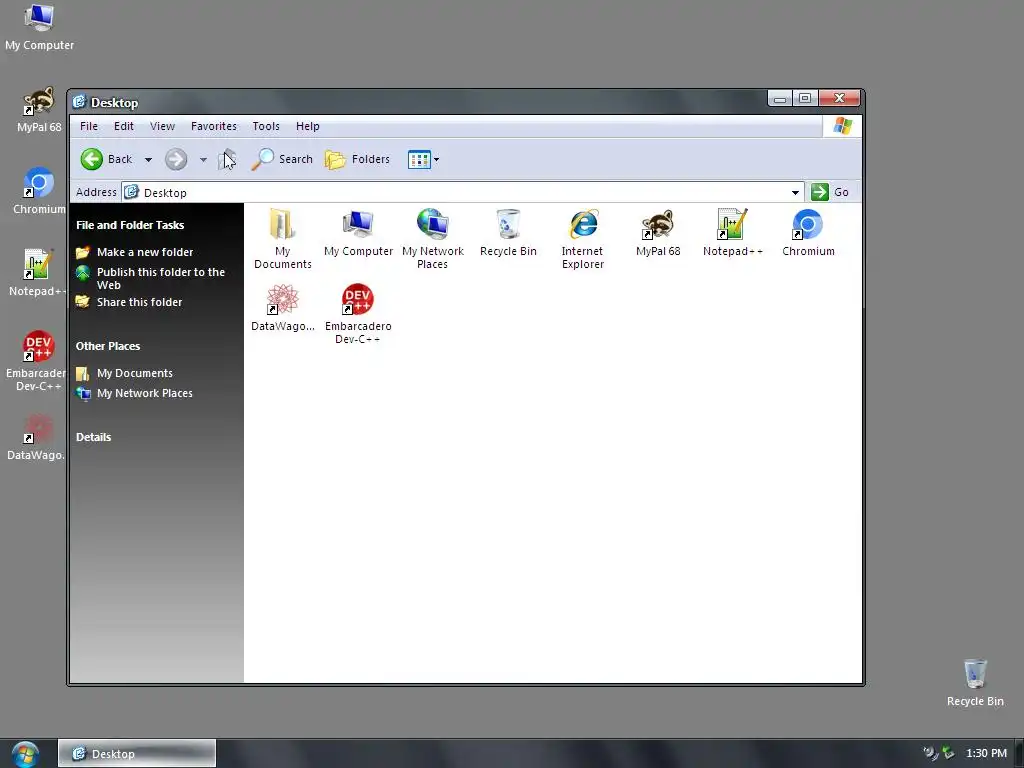Click the clock showing 1:30 PM

click(x=986, y=753)
